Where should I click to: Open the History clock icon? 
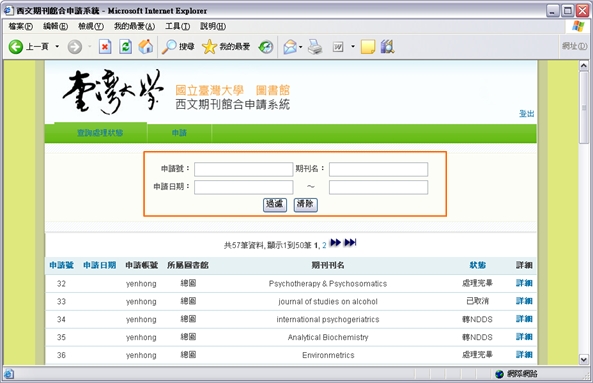coord(266,47)
